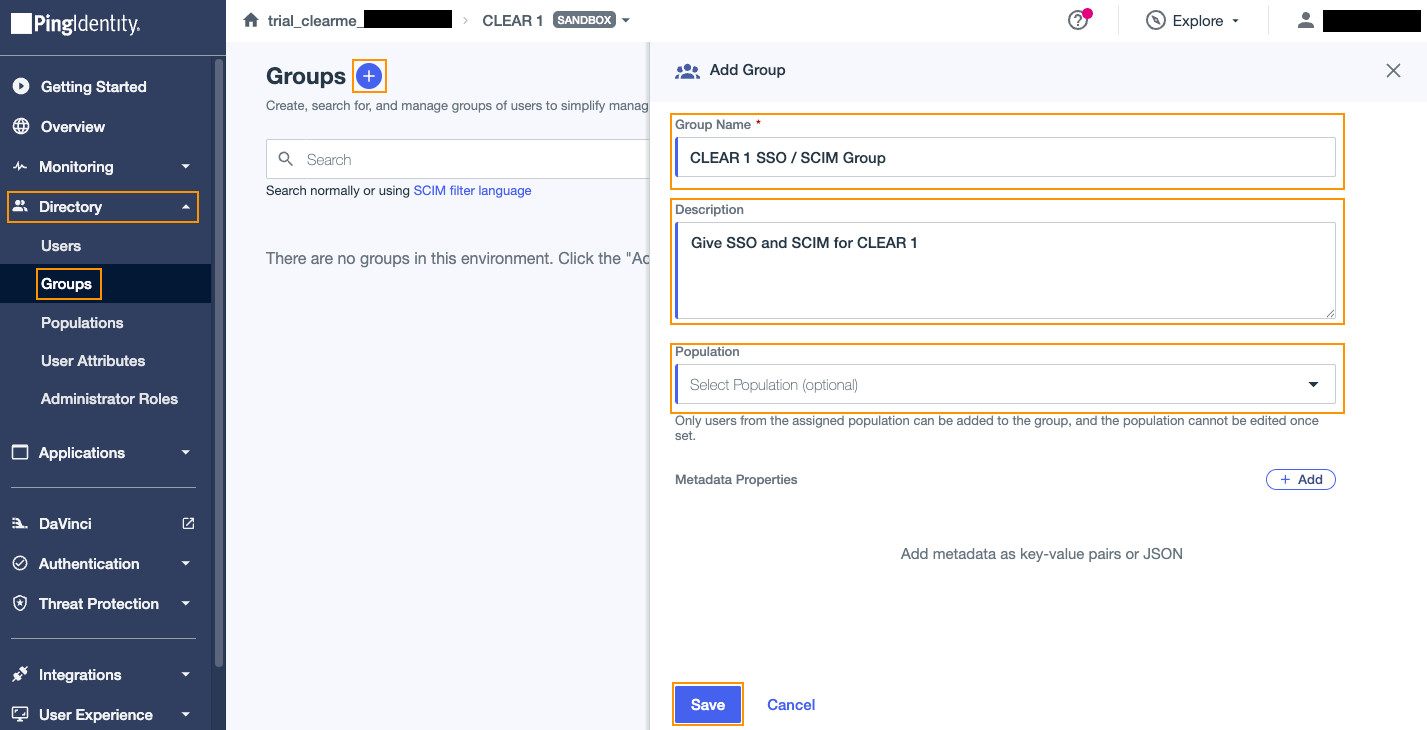
Task: Open the help question mark icon
Action: (1077, 21)
